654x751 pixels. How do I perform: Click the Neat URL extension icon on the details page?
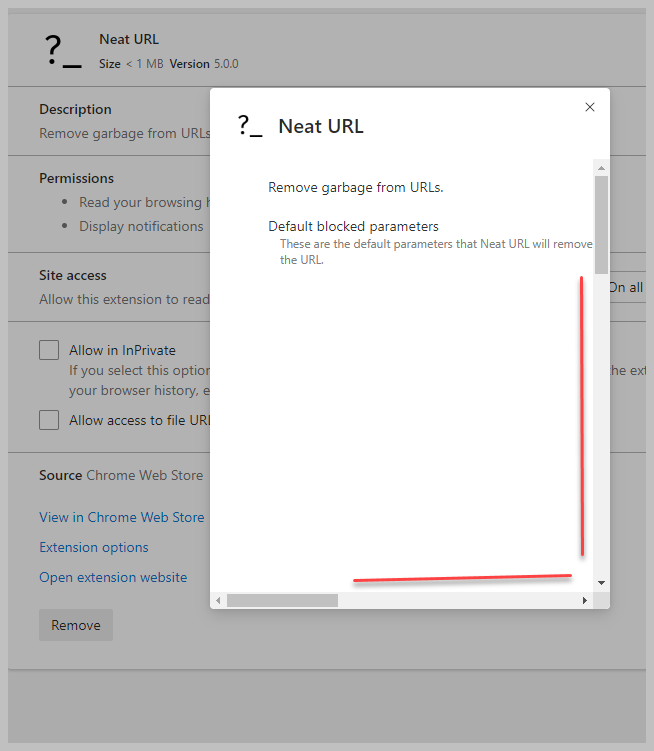(63, 51)
